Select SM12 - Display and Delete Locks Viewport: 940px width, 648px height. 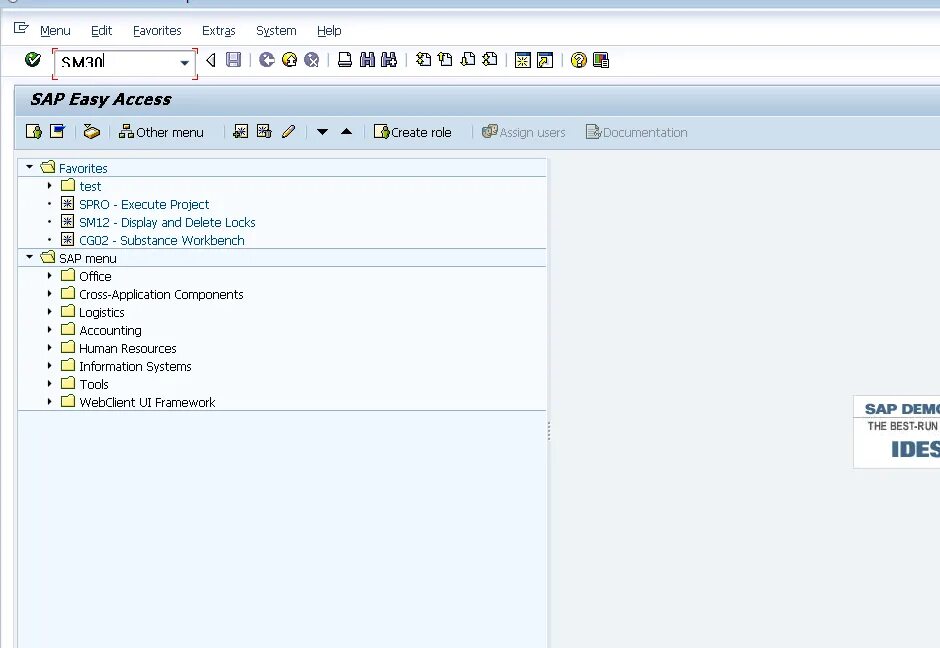pos(167,222)
